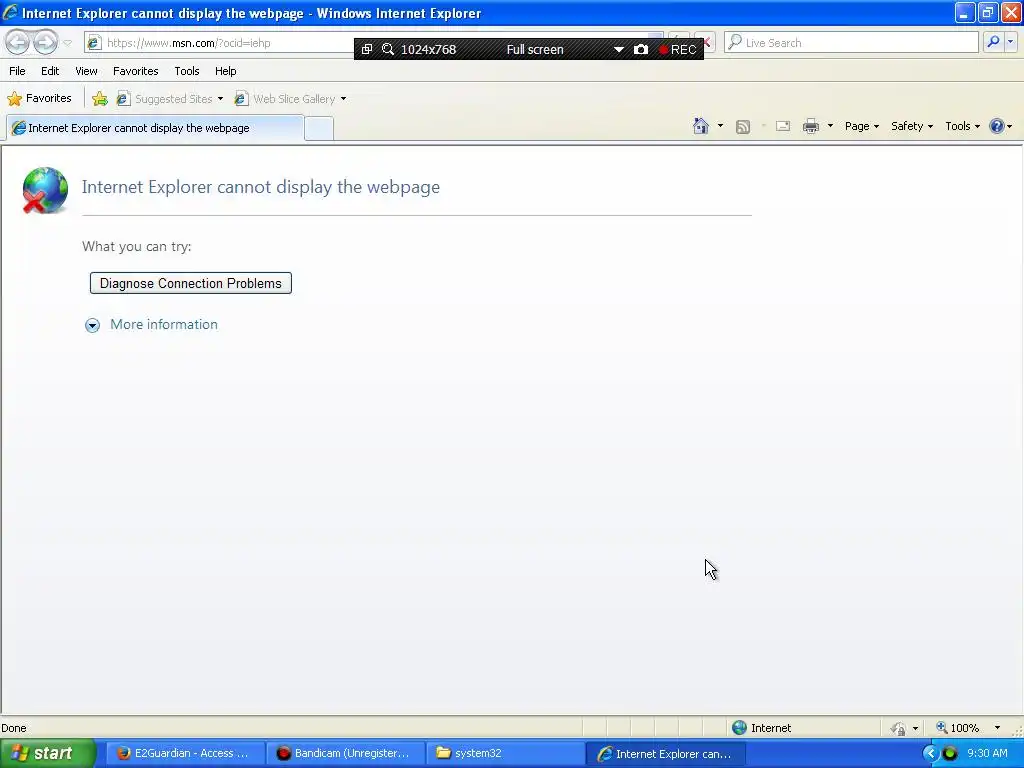Click Diagnose Connection Problems button
Image resolution: width=1024 pixels, height=768 pixels.
191,283
